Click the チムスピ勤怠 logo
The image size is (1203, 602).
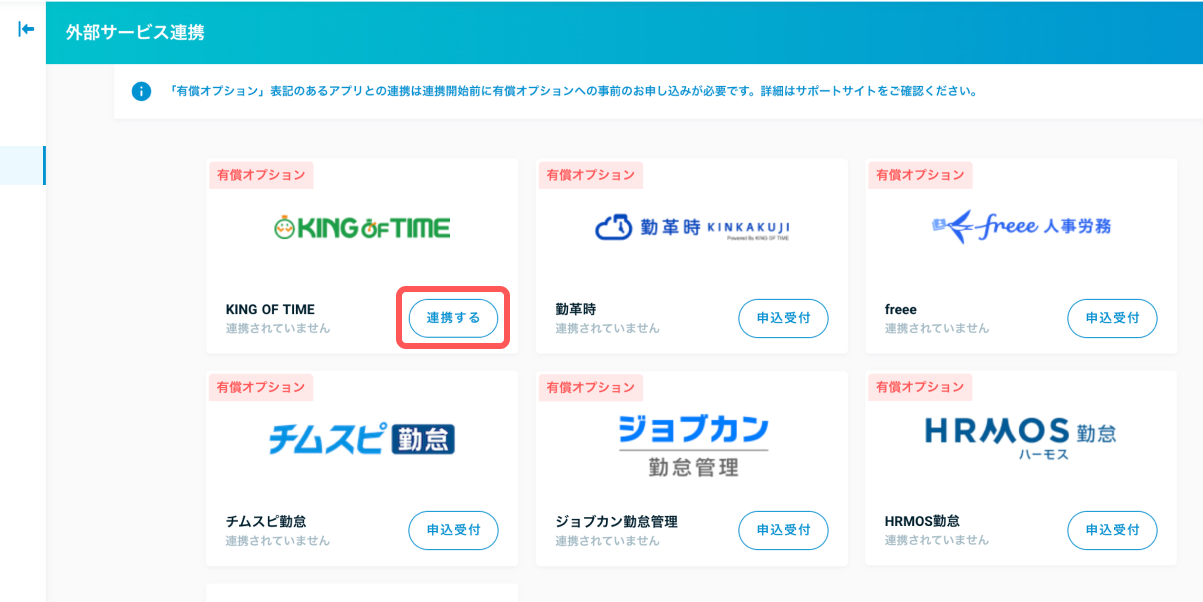362,439
